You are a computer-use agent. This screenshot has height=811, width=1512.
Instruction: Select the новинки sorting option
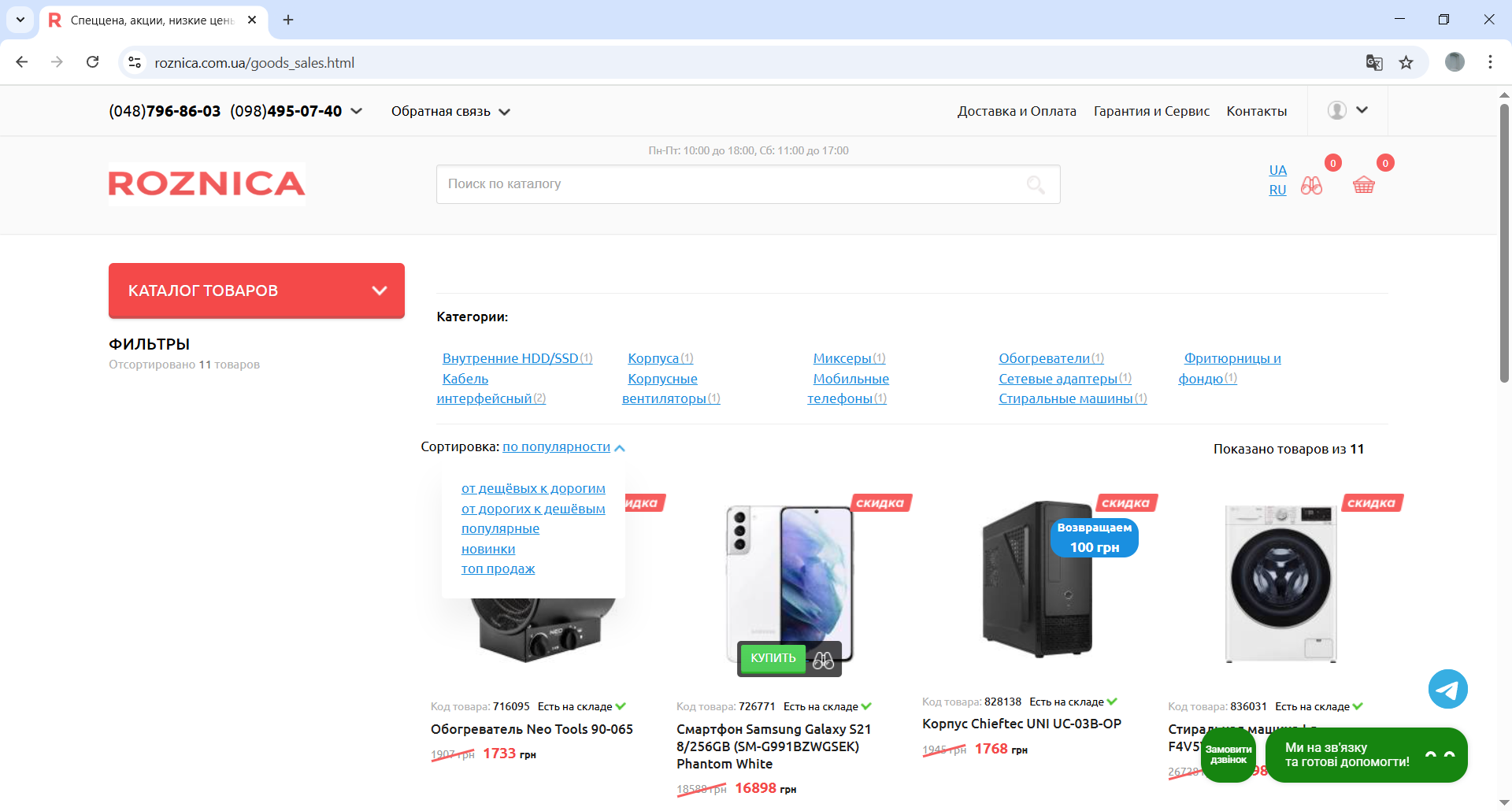click(x=488, y=550)
